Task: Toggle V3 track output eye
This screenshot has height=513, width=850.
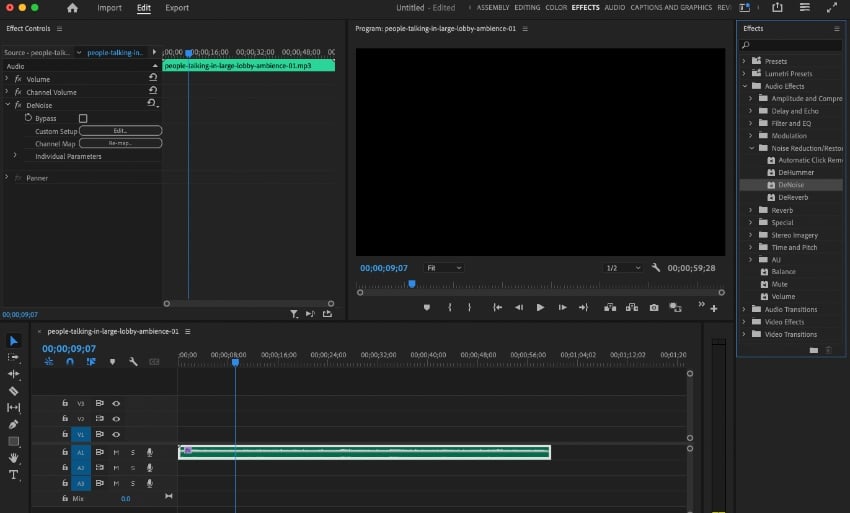Action: coord(116,403)
